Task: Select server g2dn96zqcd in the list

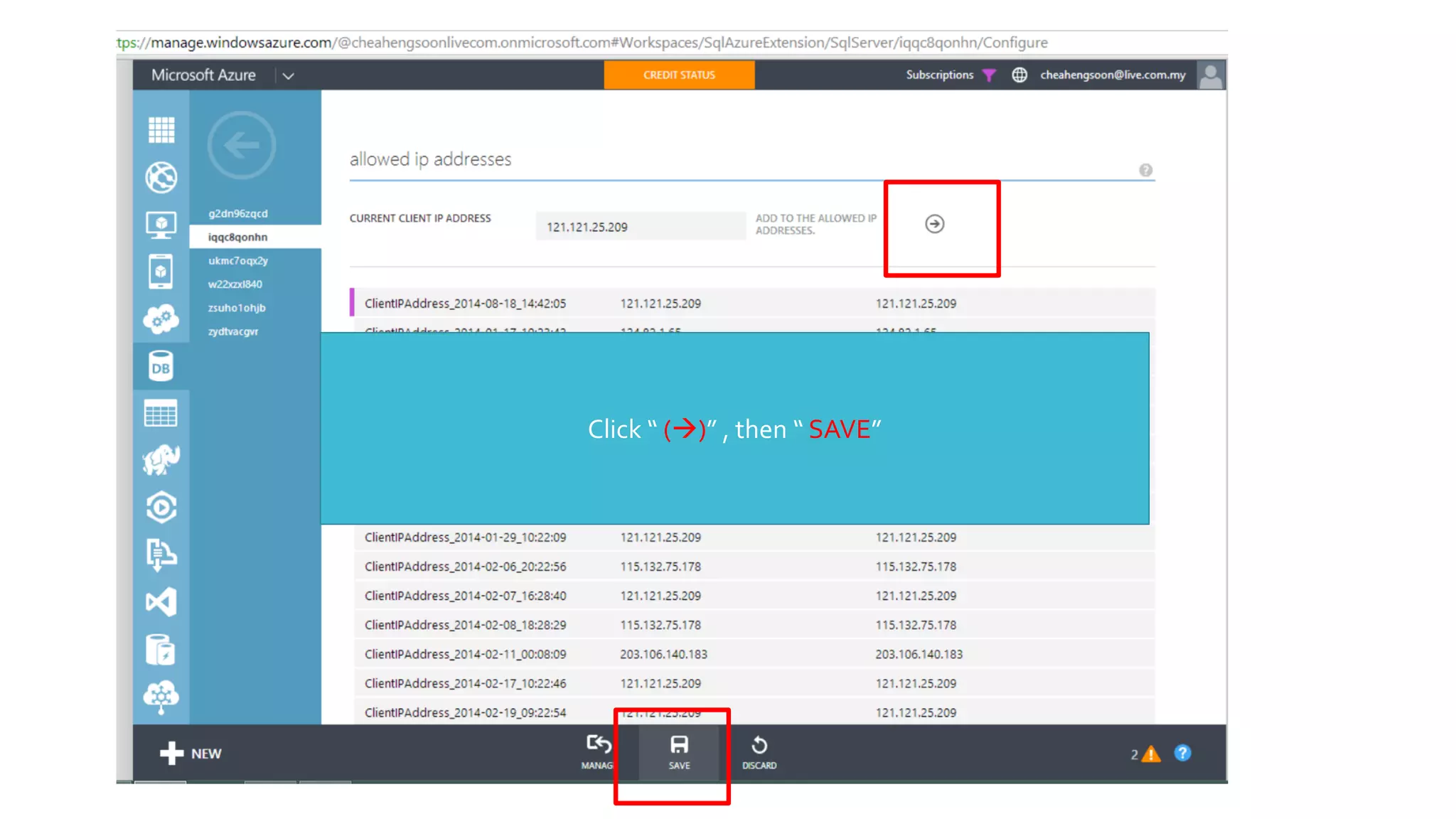Action: tap(238, 213)
